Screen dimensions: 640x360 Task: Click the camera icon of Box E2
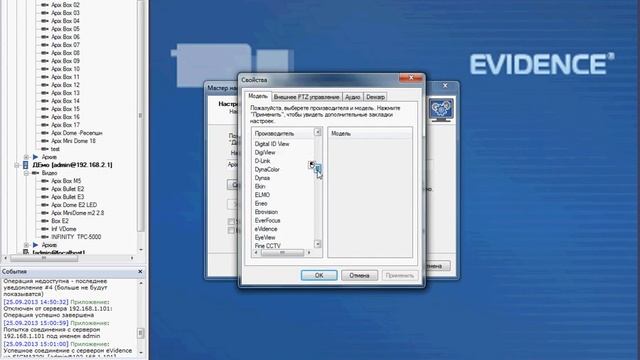click(x=44, y=221)
